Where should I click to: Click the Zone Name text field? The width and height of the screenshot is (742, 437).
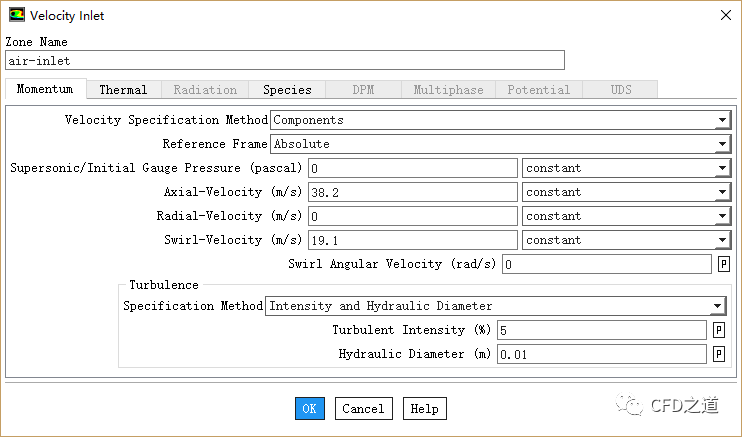pos(284,60)
